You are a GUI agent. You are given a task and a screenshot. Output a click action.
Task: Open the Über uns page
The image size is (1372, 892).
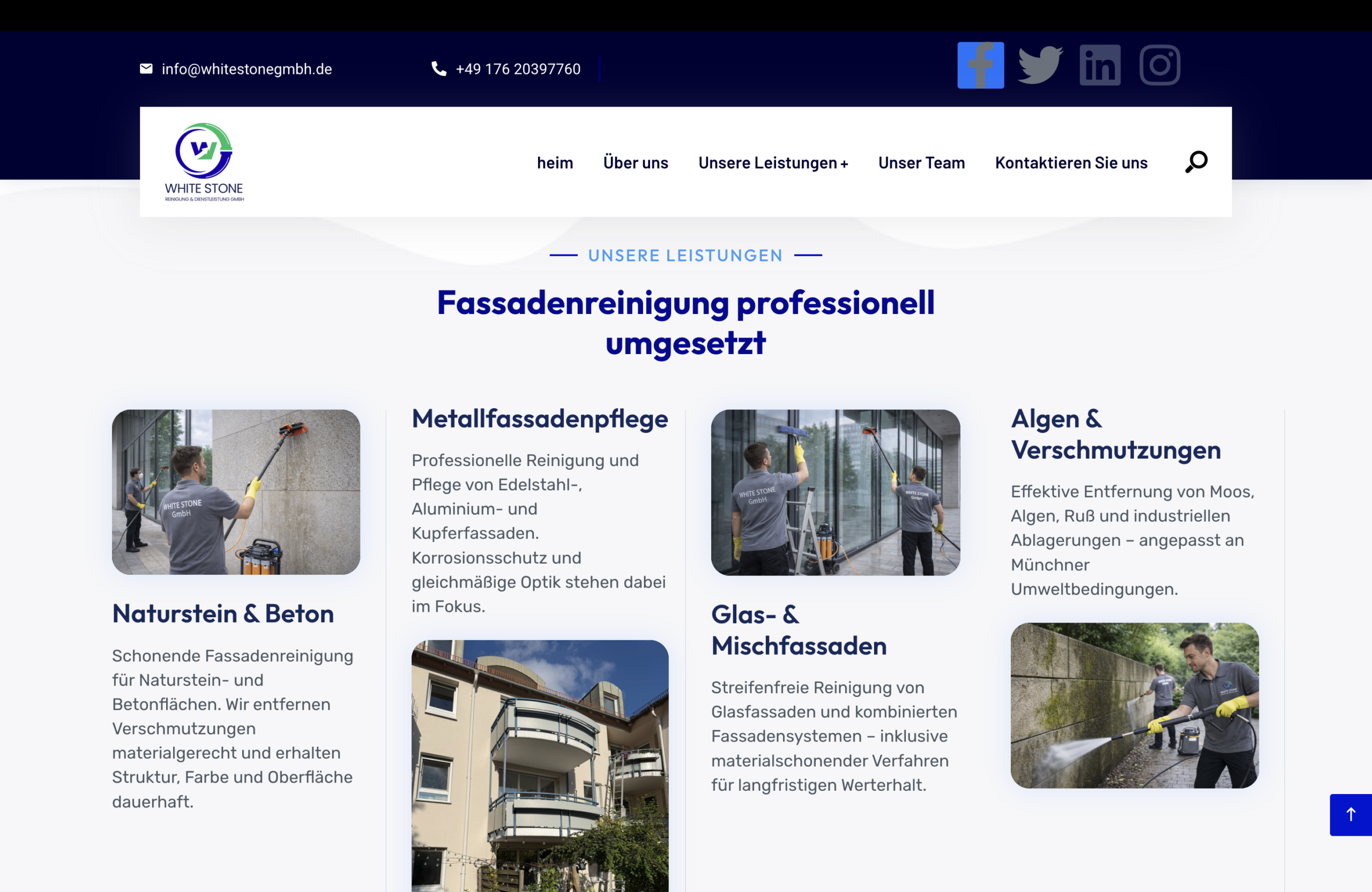(x=635, y=163)
